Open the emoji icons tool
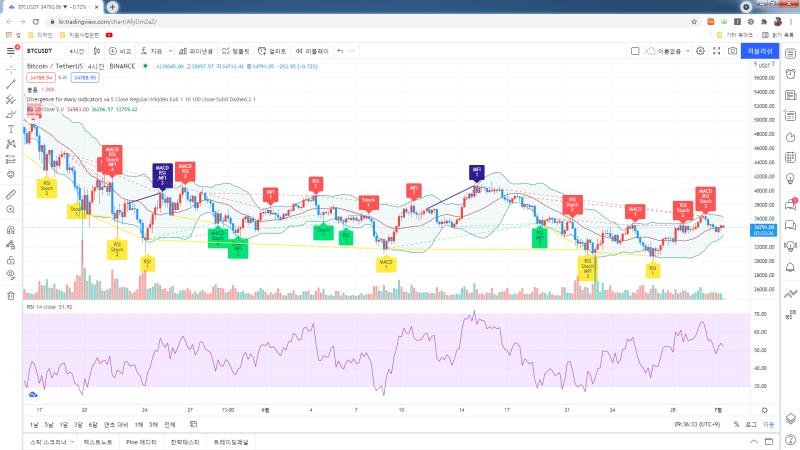 pos(11,174)
